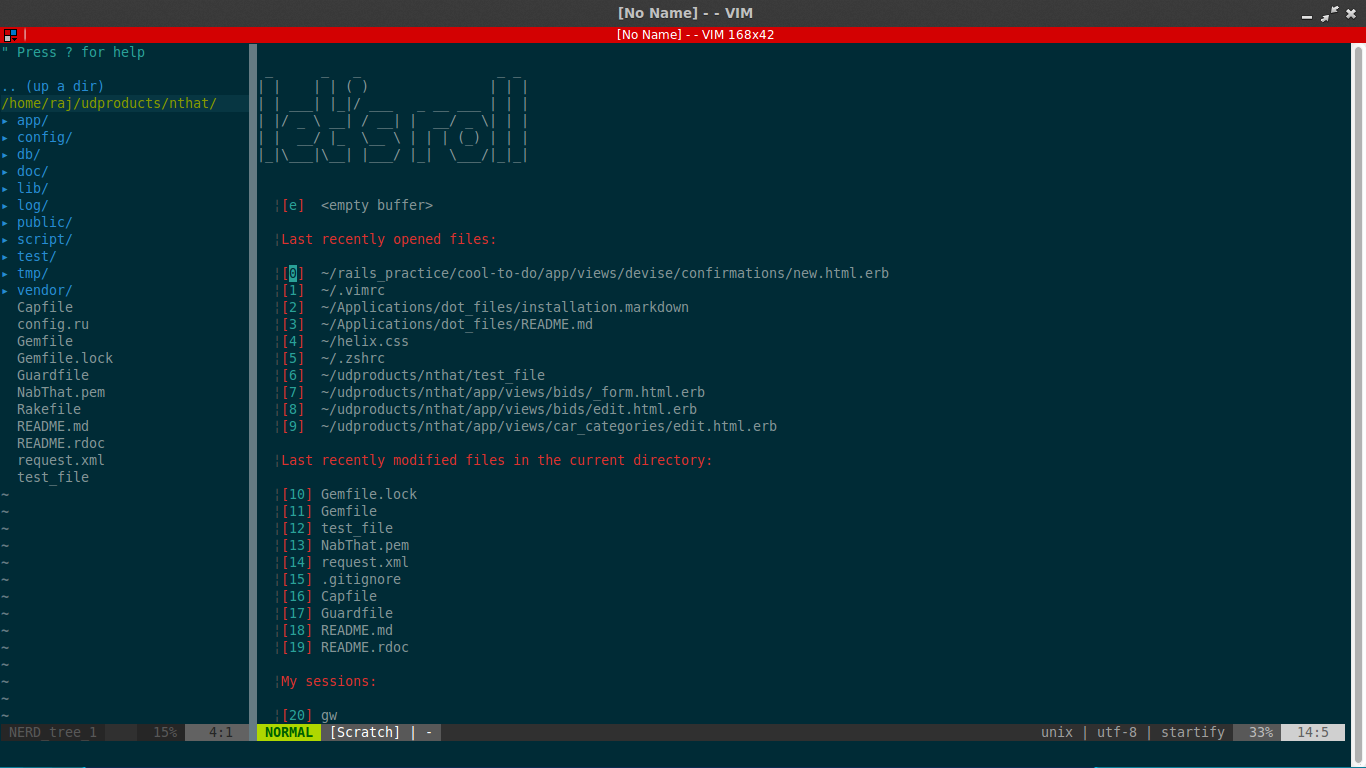Select the test/ folder in NERDTree

[36, 257]
